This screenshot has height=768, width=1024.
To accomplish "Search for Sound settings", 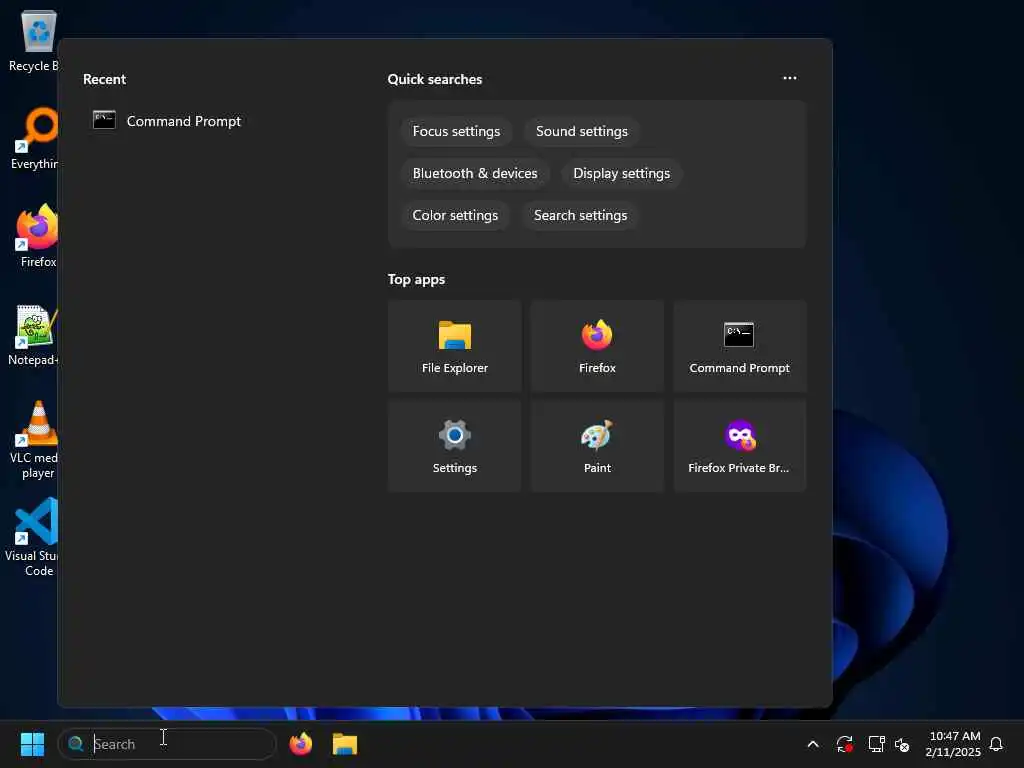I will point(582,131).
